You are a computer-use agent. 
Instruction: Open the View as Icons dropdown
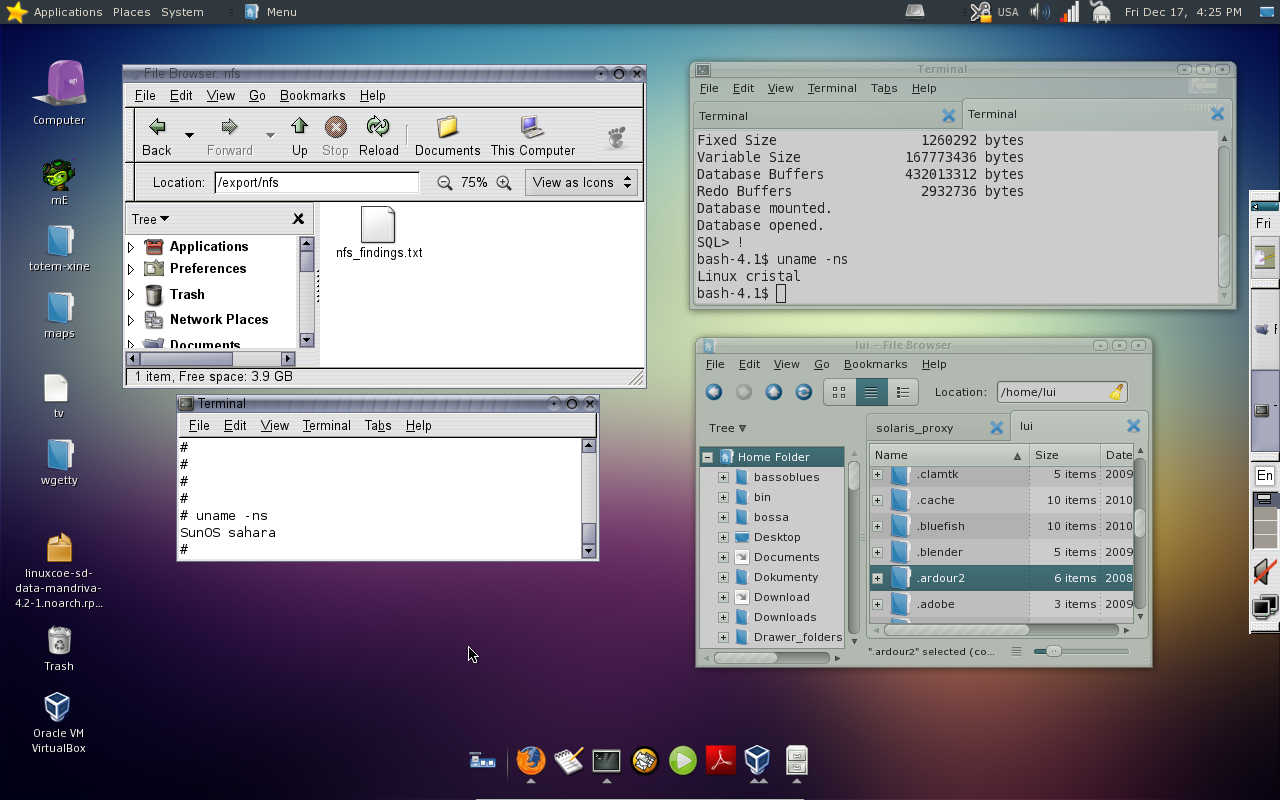click(581, 182)
